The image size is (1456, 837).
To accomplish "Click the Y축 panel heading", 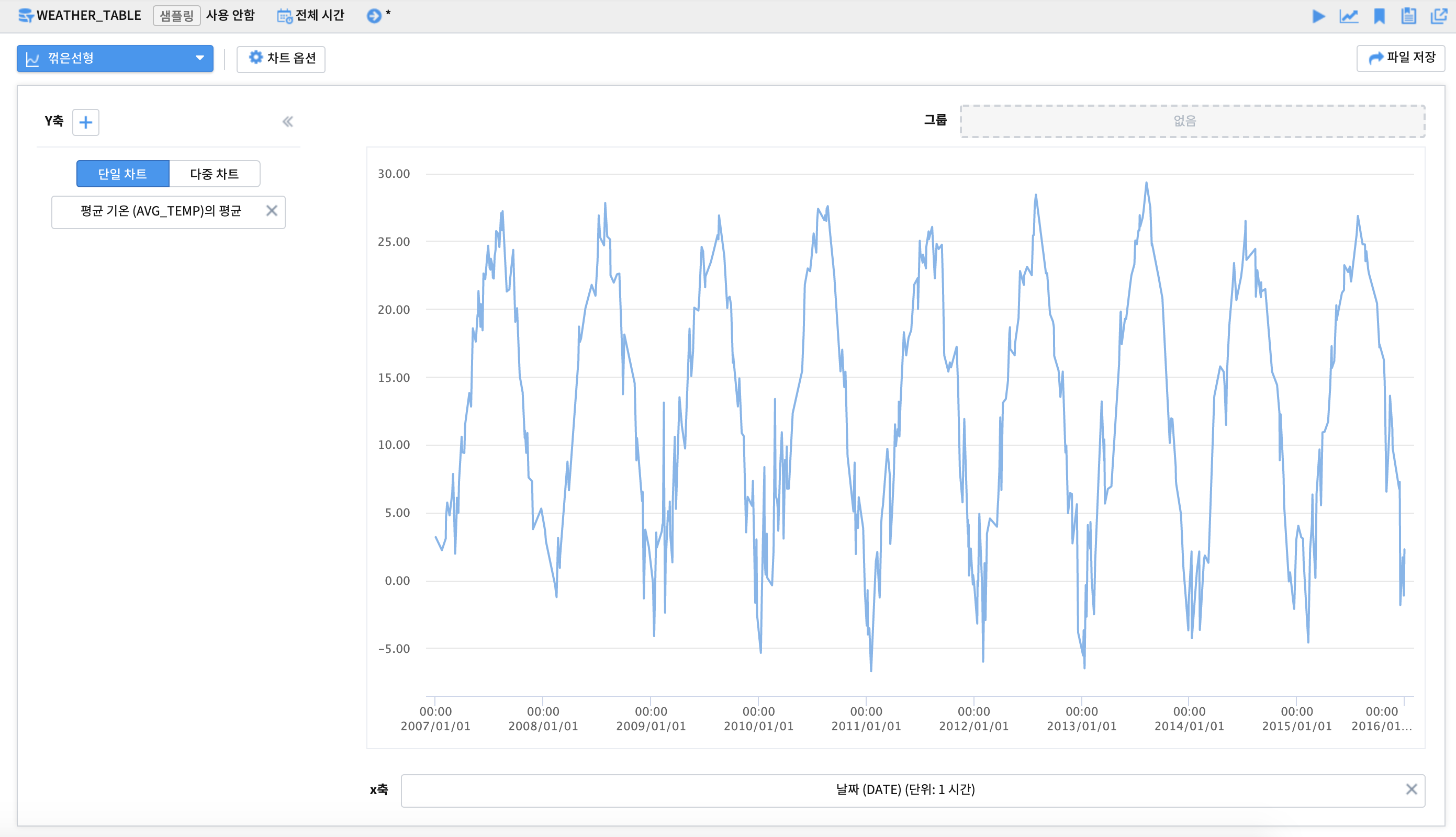I will 54,121.
